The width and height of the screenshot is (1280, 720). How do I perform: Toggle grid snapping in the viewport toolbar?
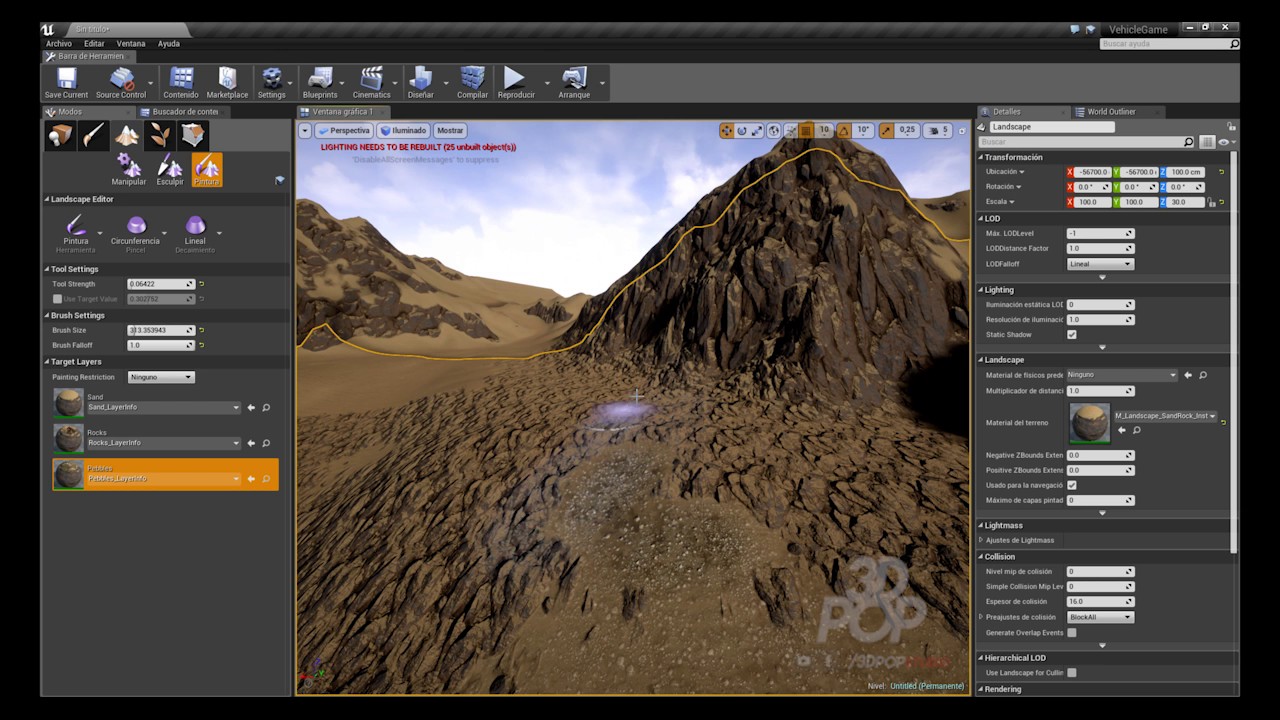pos(805,130)
